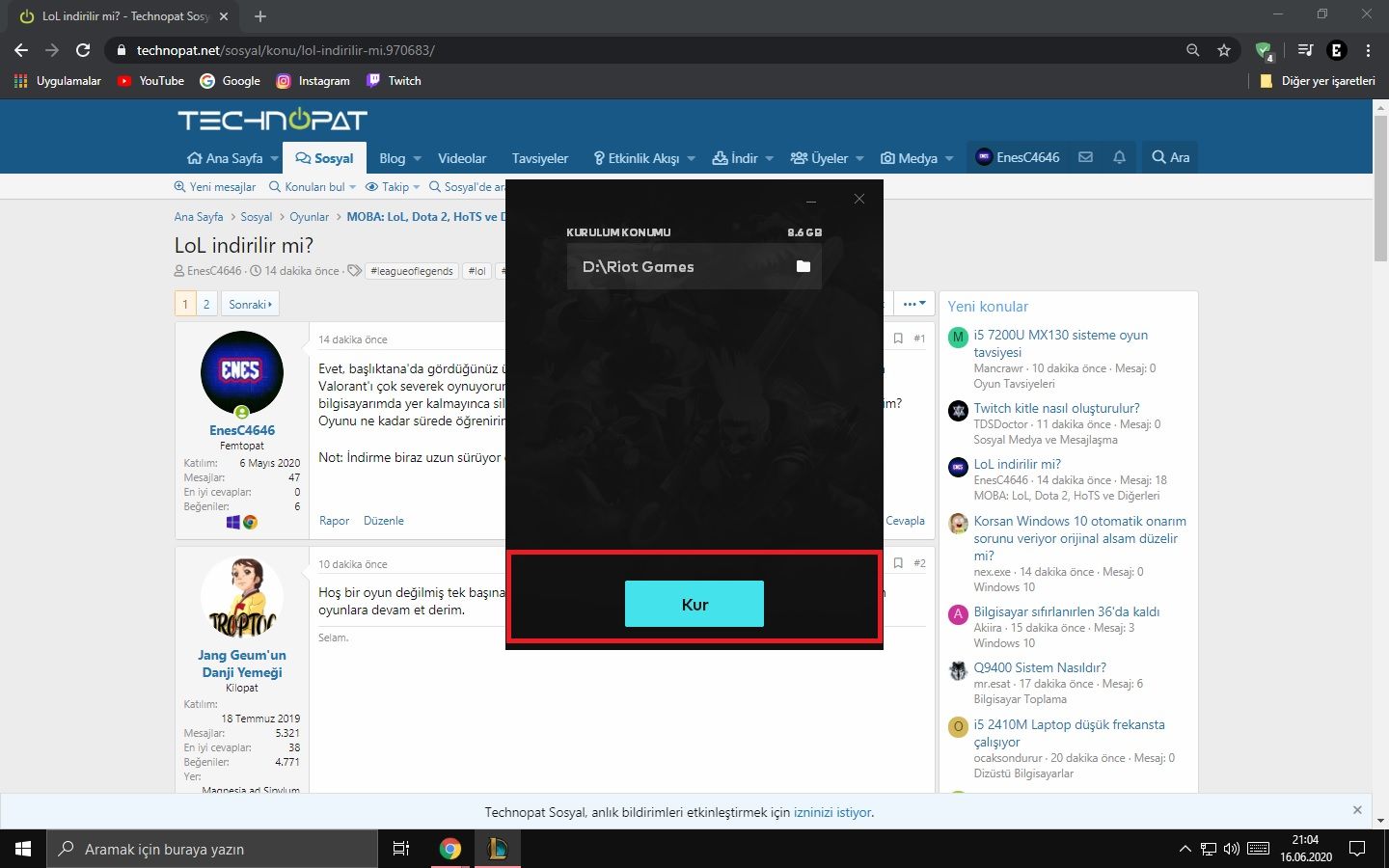Screen dimensions: 1389x868
Task: Select the Sosyal nav tab
Action: click(324, 158)
